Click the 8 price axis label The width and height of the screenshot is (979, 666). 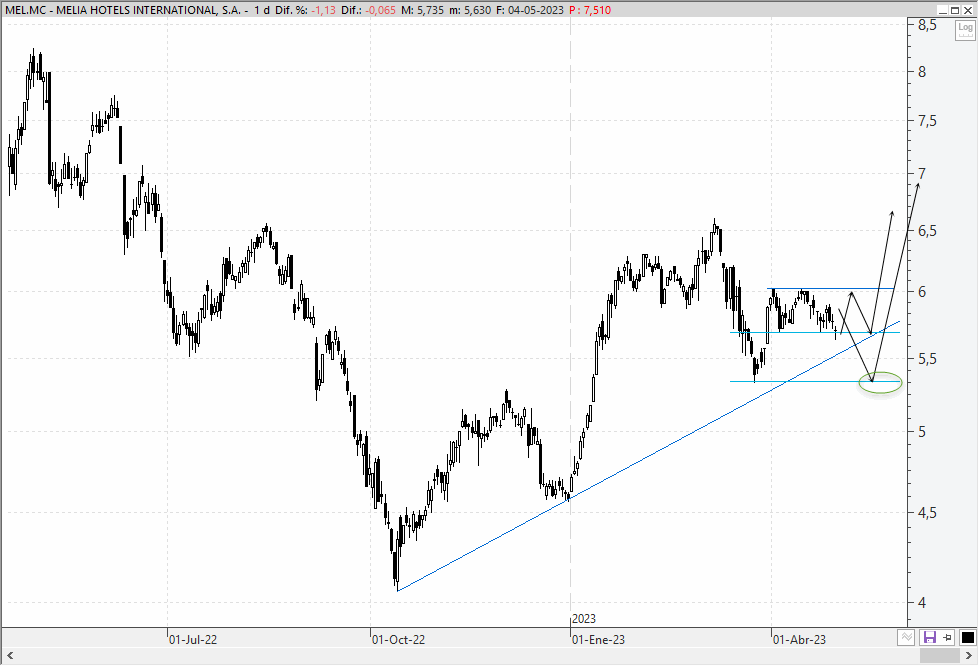pos(922,72)
